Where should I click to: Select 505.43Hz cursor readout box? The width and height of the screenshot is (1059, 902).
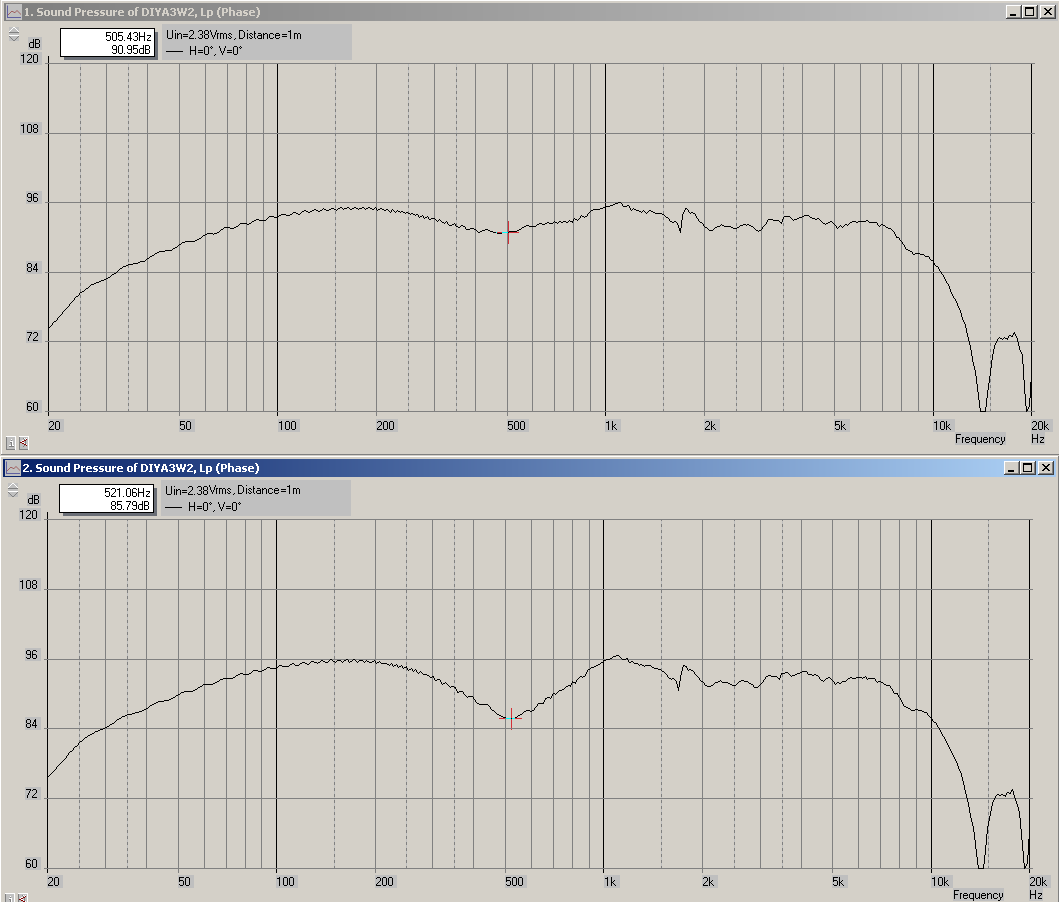[107, 43]
